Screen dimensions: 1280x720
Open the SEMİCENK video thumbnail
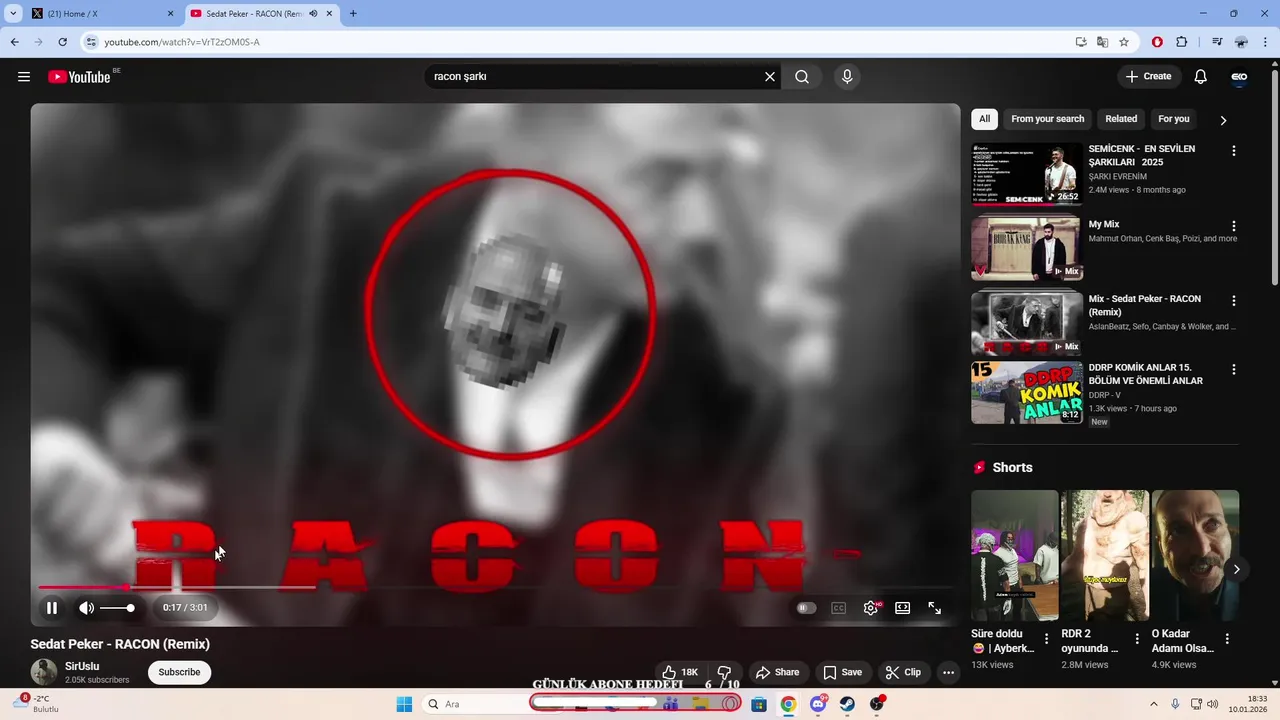(1027, 174)
